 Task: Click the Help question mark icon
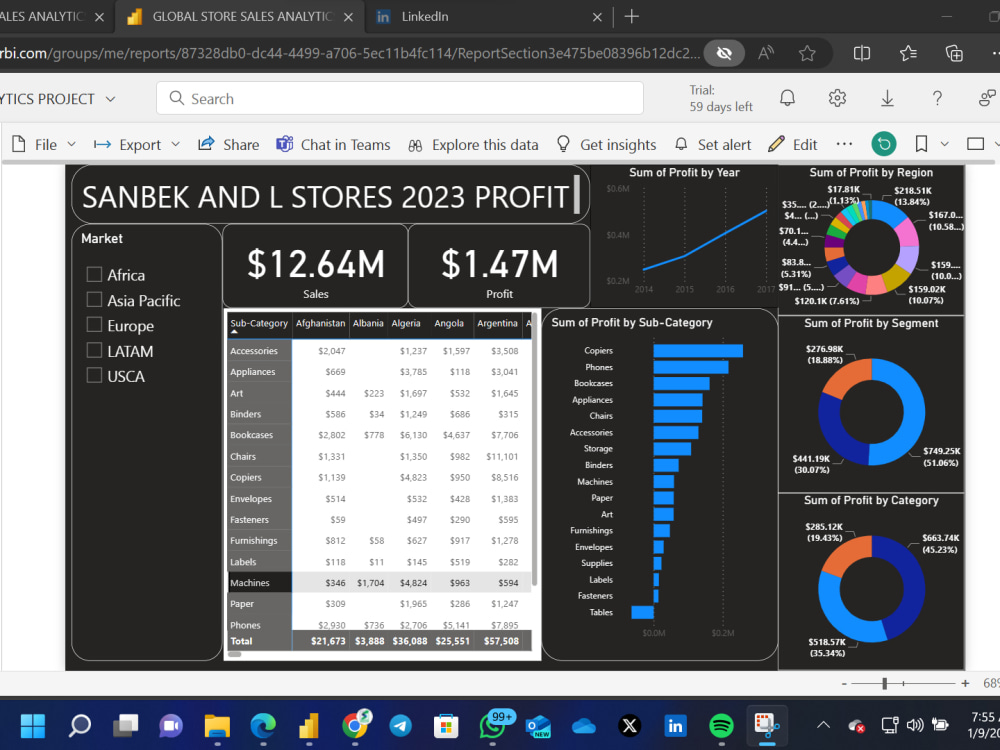(x=937, y=98)
